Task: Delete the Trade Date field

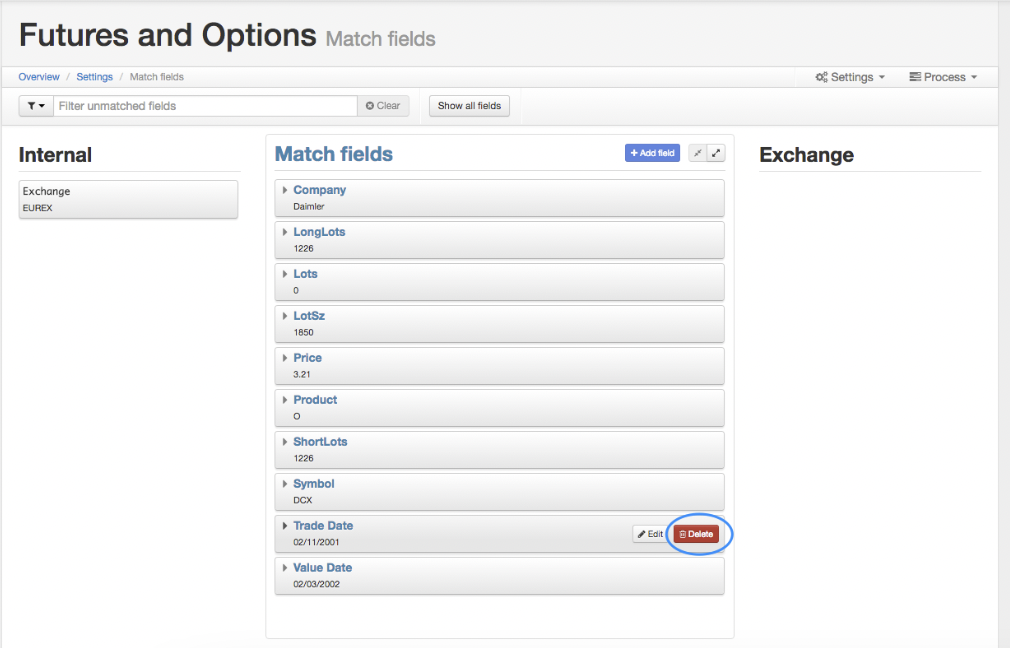Action: [696, 534]
